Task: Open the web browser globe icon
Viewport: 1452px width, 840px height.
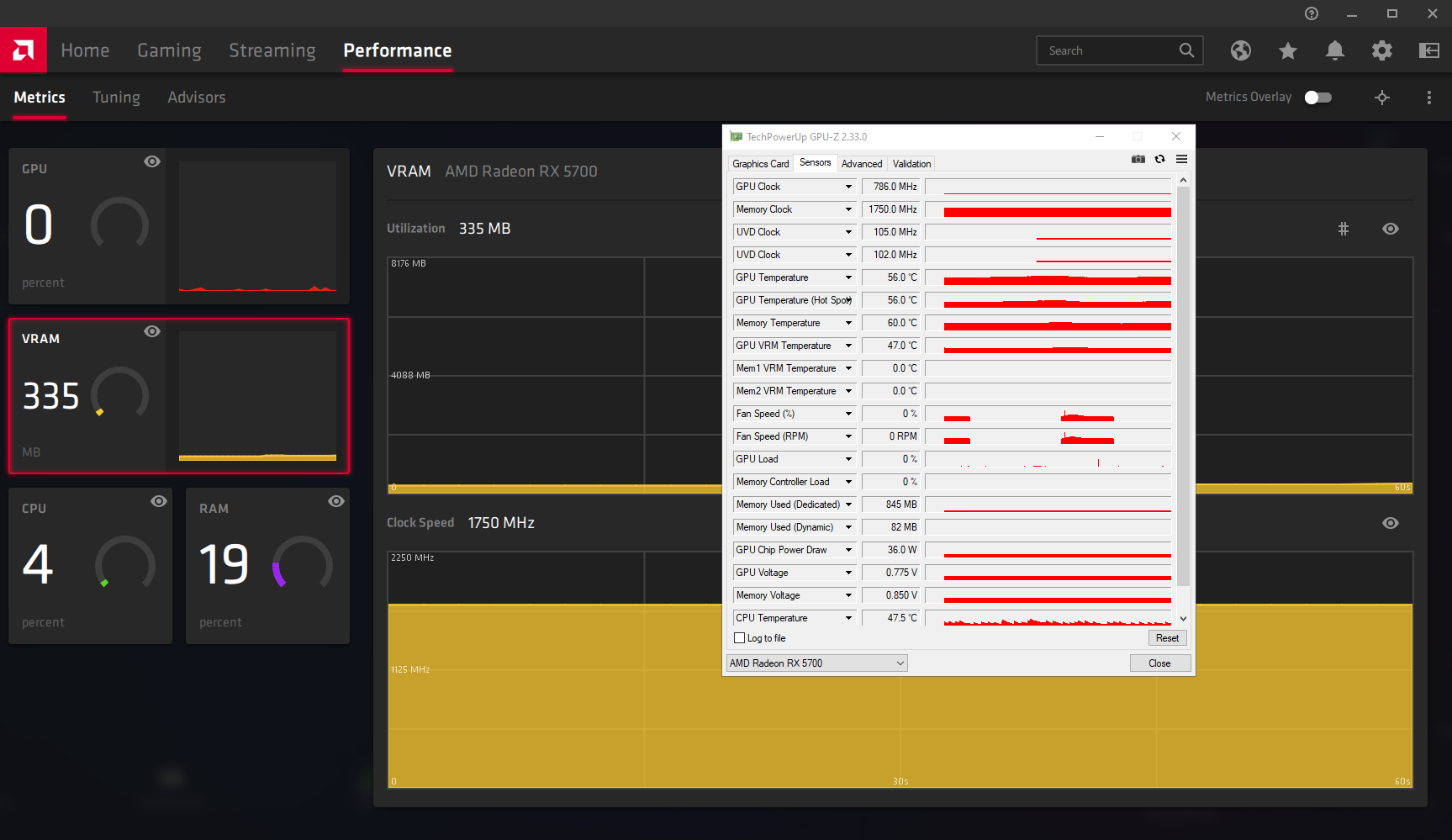Action: tap(1241, 50)
